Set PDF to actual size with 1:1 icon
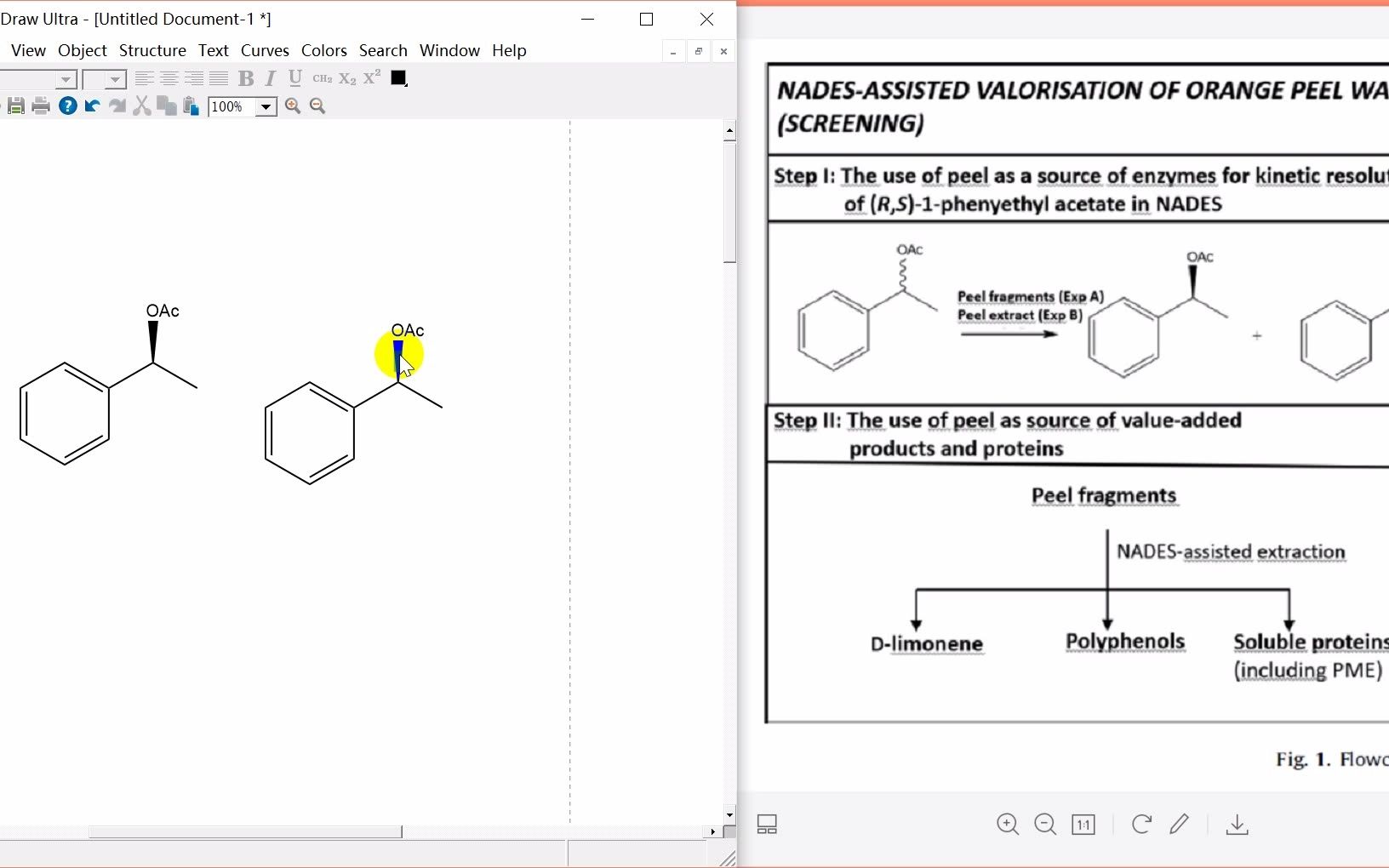1389x868 pixels. point(1083,824)
